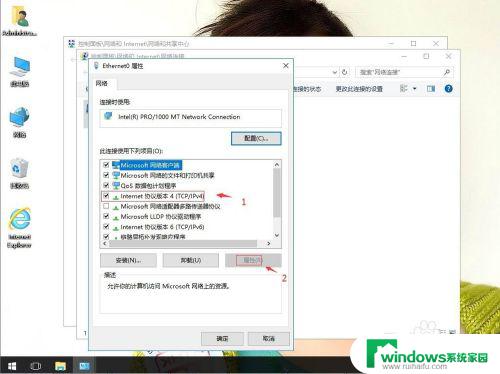Minimize the Network Connections window
500x374 pixels.
click(x=404, y=56)
